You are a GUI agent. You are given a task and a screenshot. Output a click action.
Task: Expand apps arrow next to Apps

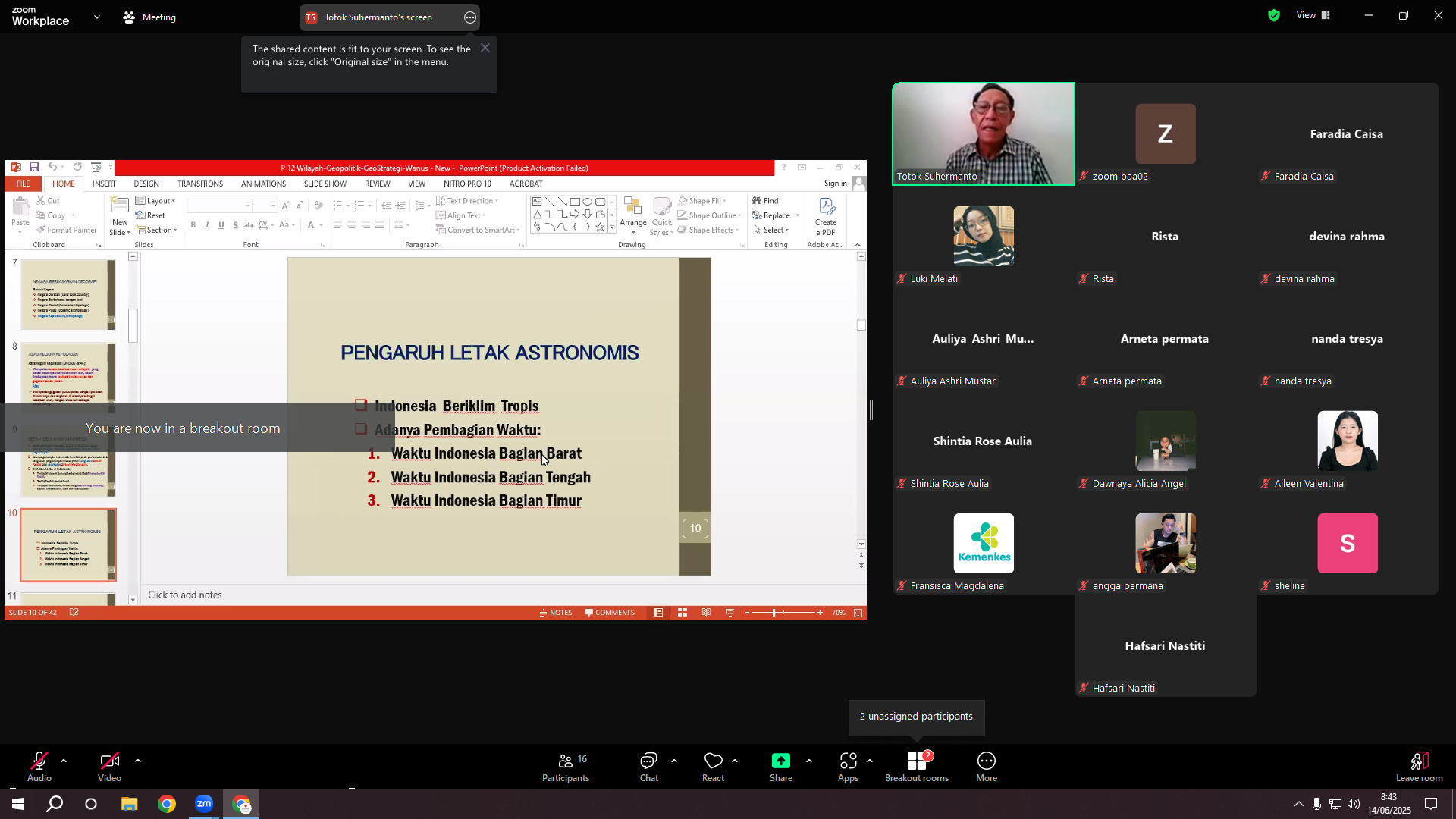pos(870,761)
